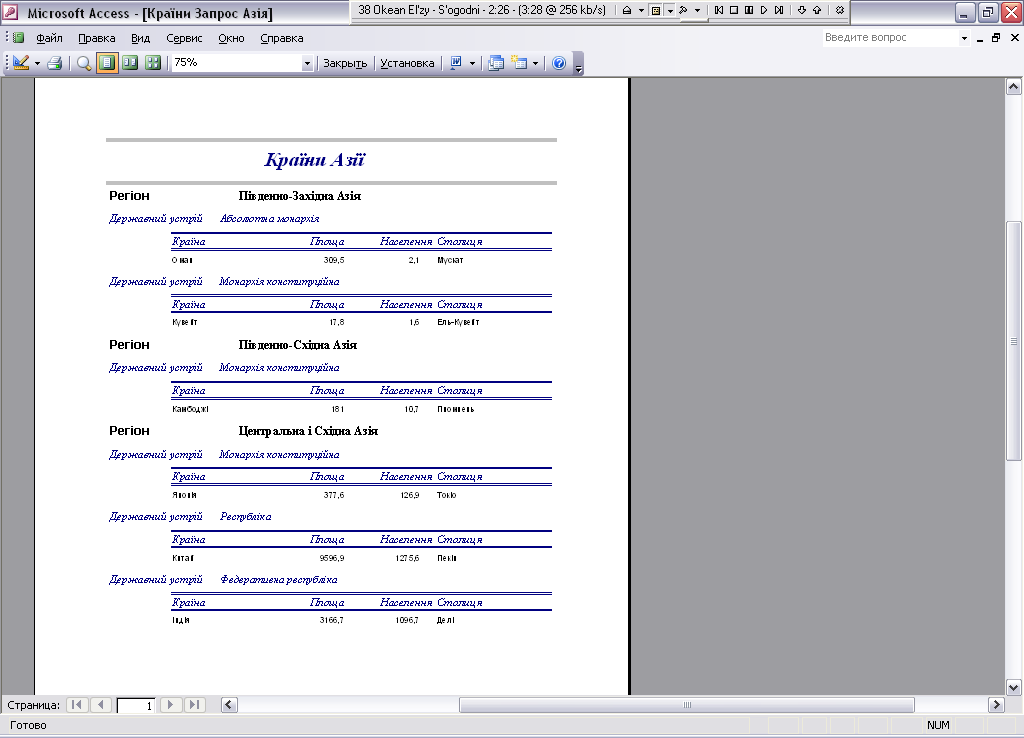This screenshot has height=738, width=1024.
Task: Expand the player eject dropdown arrow
Action: point(641,10)
